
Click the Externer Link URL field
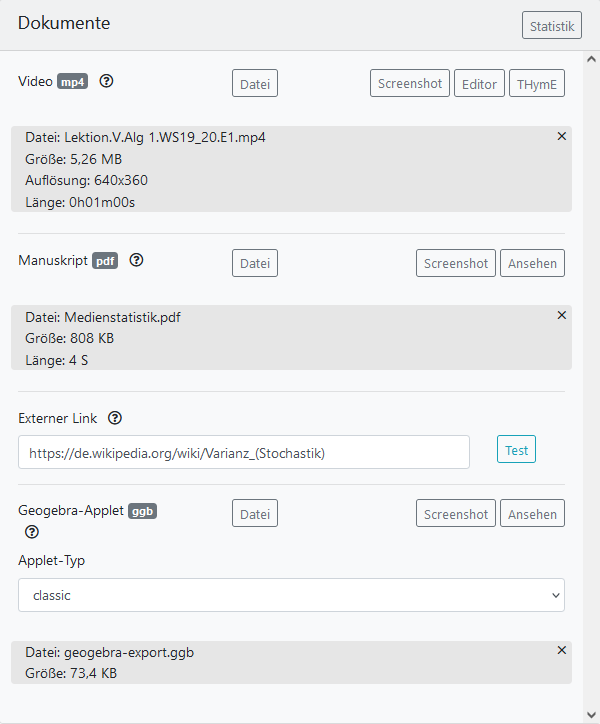click(x=244, y=452)
